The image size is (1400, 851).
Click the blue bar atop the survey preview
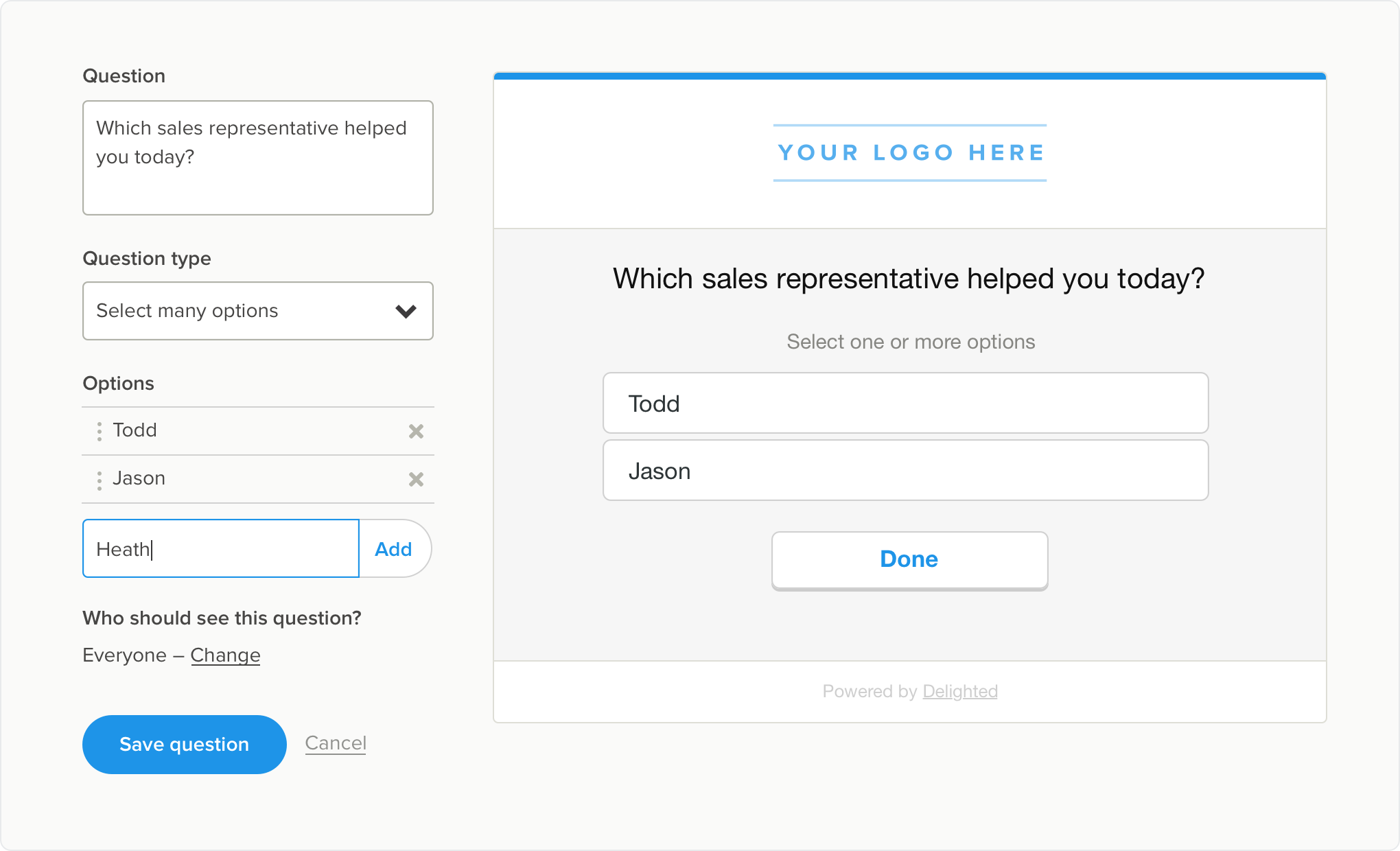pos(909,75)
